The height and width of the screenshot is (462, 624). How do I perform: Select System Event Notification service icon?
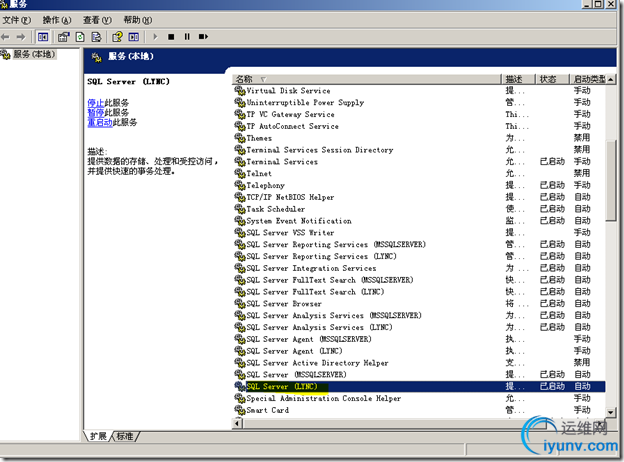point(240,221)
